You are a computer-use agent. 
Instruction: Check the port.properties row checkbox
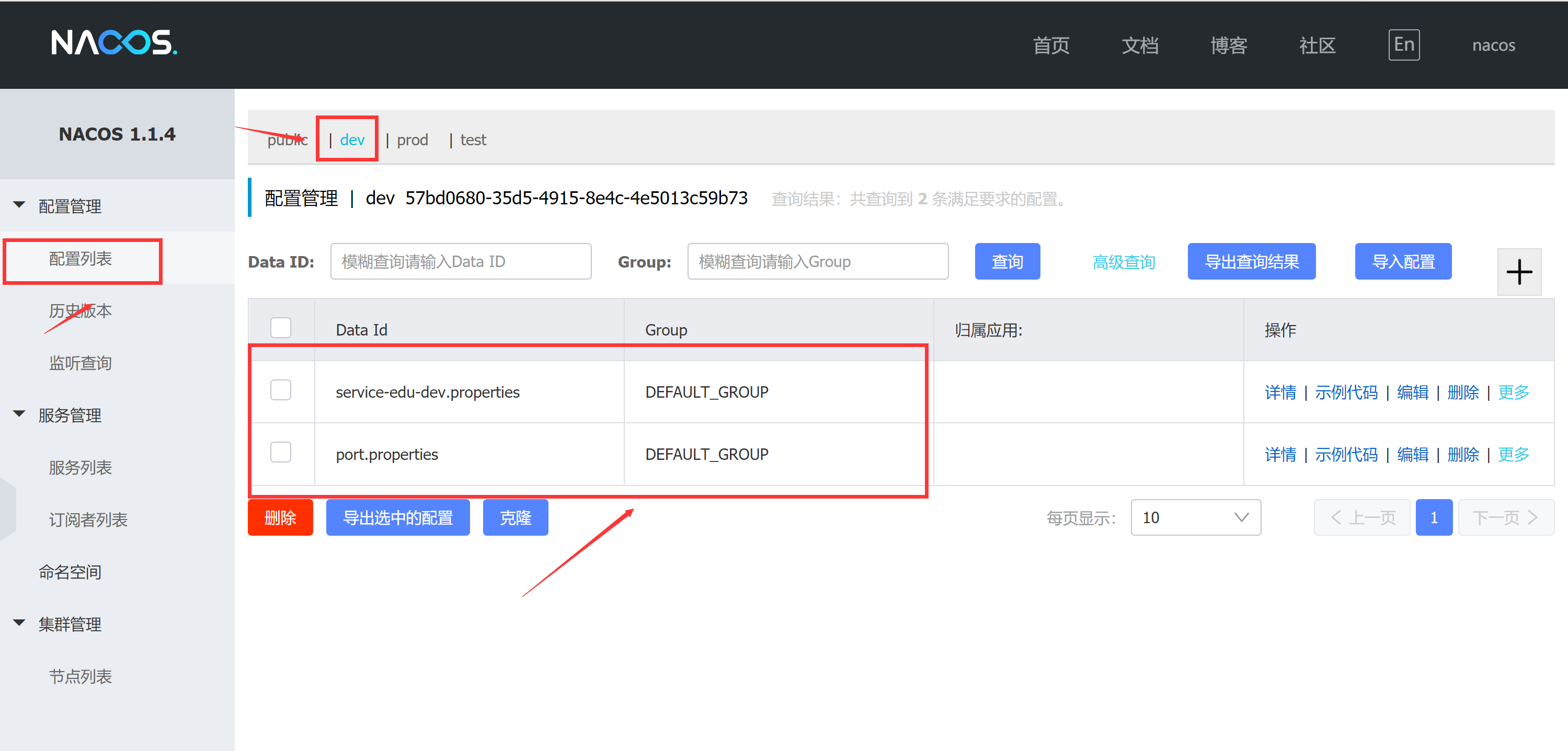[281, 452]
